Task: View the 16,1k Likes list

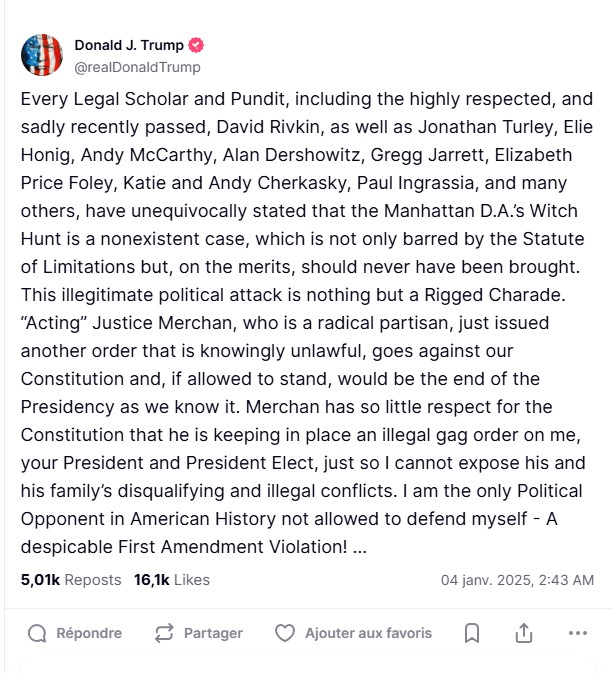Action: [172, 580]
